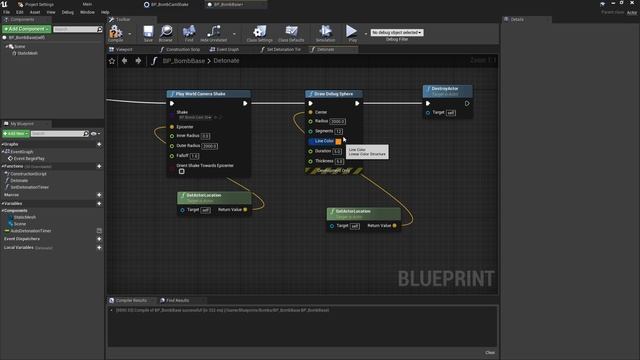Add new macro with plus icon
640x360 pixels.
pos(99,195)
